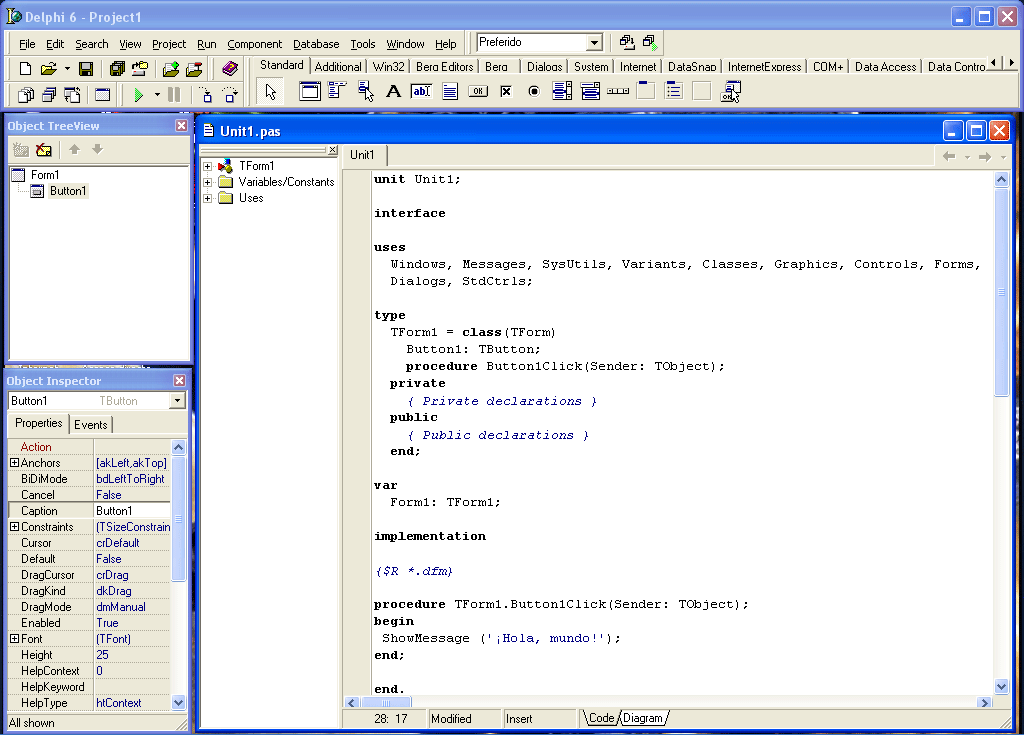
Task: Switch to the Events tab in Object Inspector
Action: [x=91, y=424]
